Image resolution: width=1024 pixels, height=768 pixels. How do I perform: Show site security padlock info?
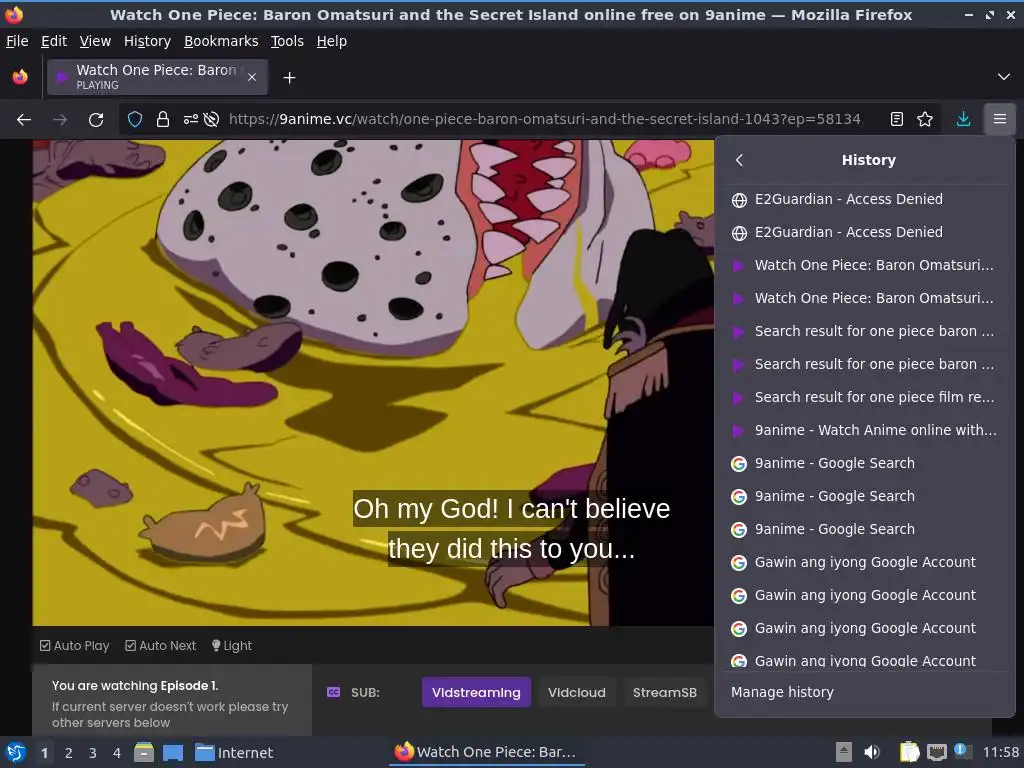[x=163, y=120]
